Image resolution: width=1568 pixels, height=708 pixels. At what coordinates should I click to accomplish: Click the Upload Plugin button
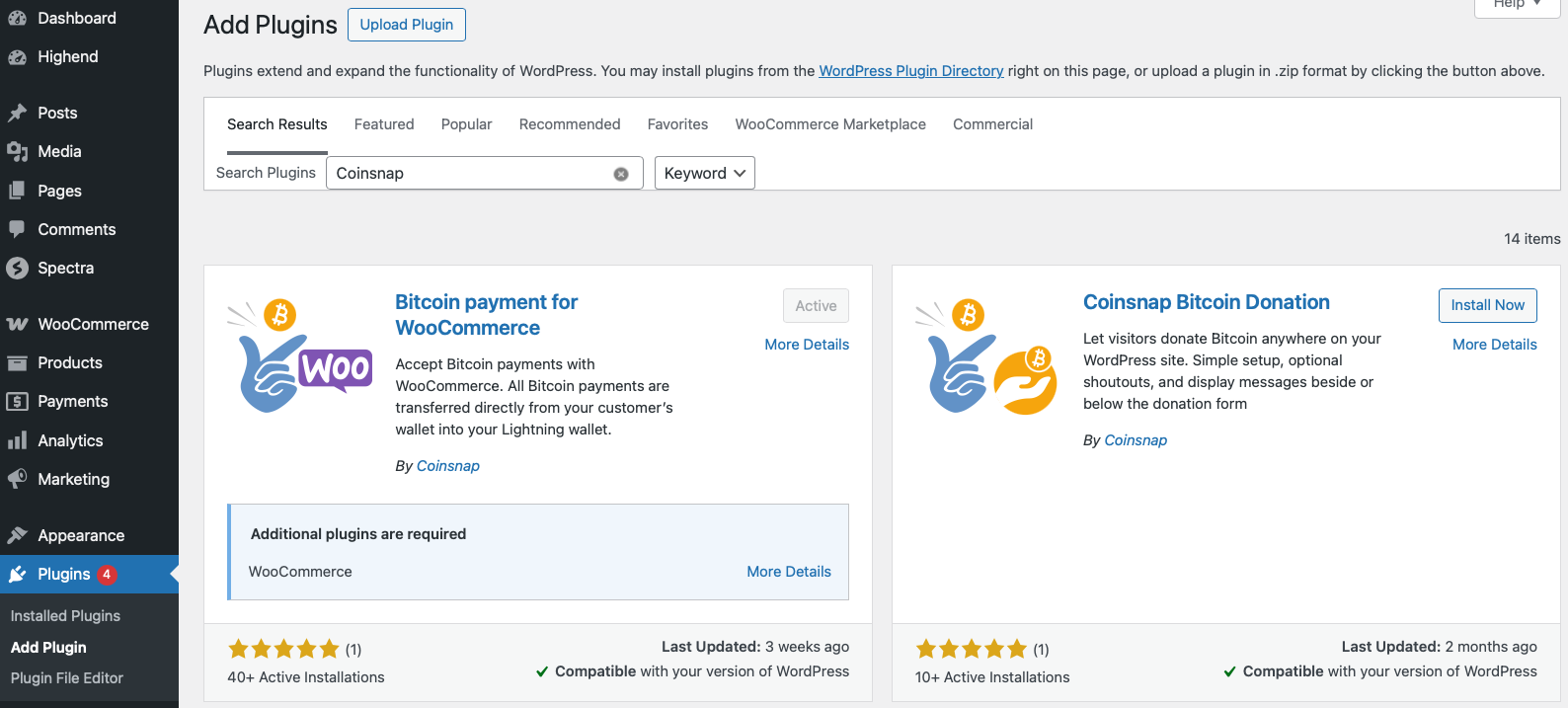(x=407, y=25)
